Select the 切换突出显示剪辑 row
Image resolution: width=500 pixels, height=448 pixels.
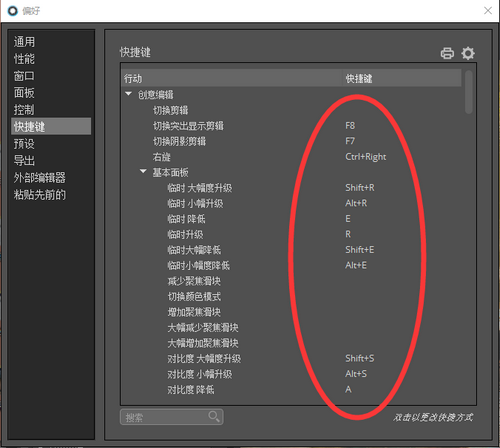[292, 126]
